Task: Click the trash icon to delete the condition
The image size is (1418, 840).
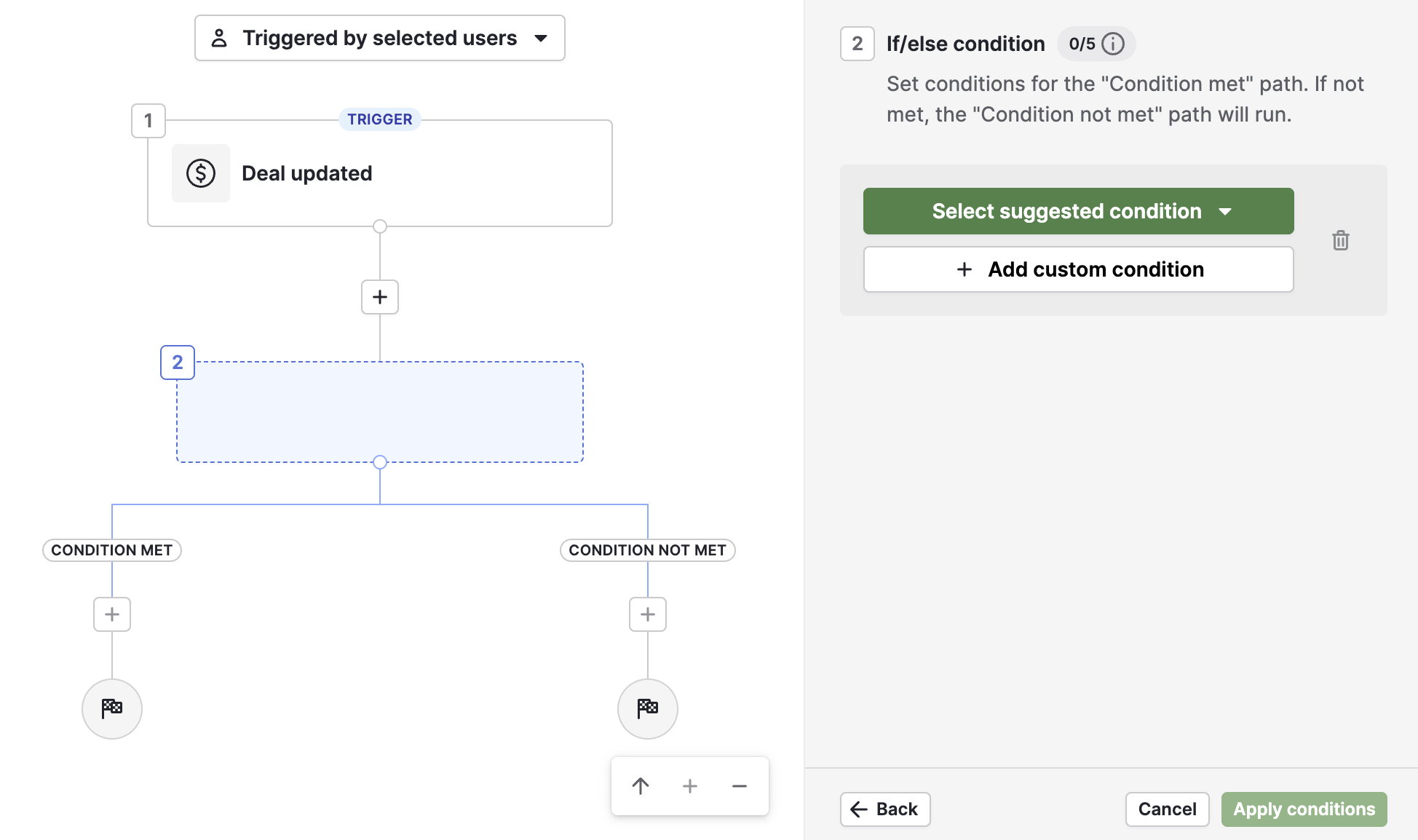Action: tap(1340, 240)
